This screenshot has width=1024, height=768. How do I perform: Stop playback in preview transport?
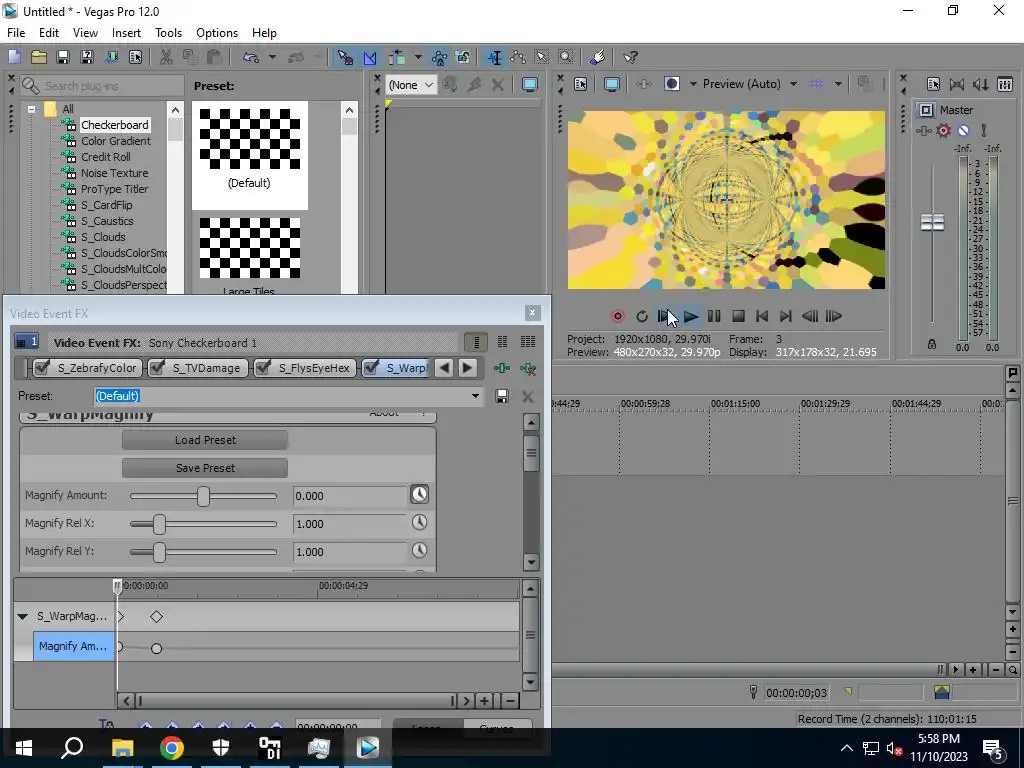(x=738, y=317)
